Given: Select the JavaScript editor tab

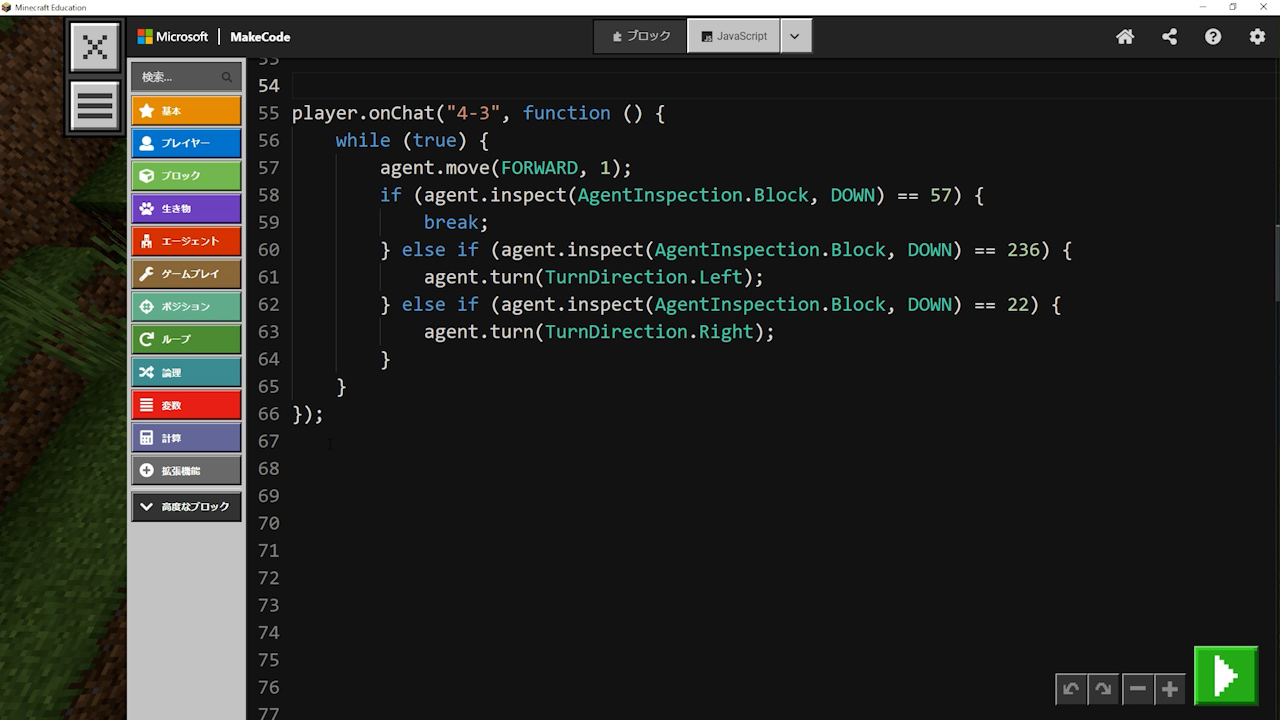Looking at the screenshot, I should click(734, 36).
